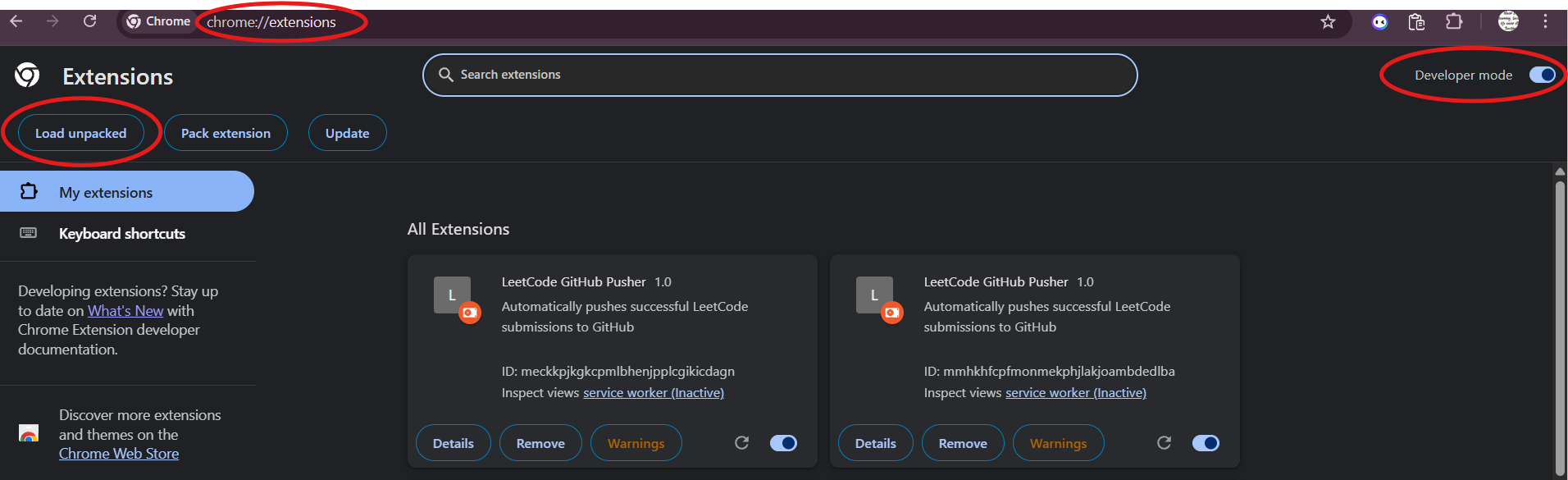Open the profile avatar menu
The width and height of the screenshot is (1568, 480).
click(x=1508, y=21)
